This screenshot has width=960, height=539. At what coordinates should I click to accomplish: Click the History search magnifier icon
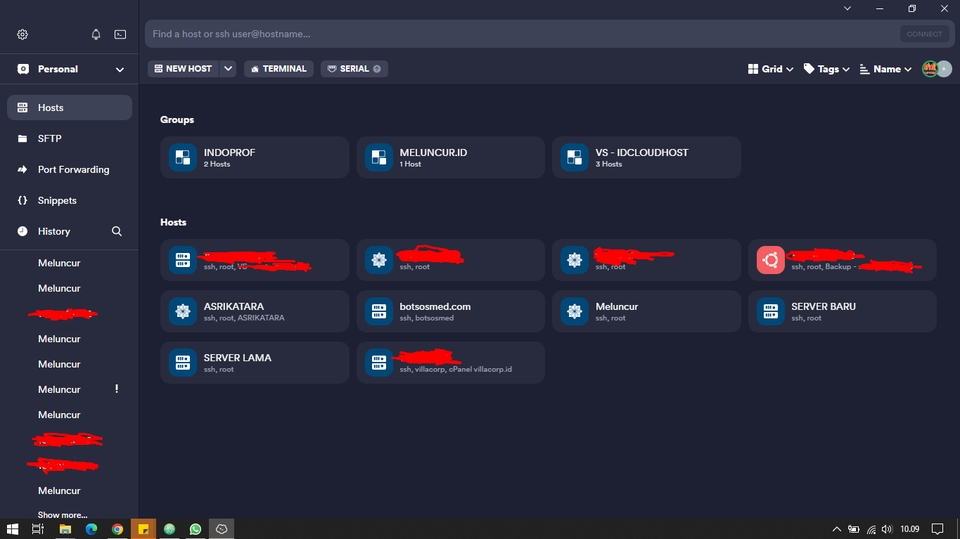click(x=116, y=232)
